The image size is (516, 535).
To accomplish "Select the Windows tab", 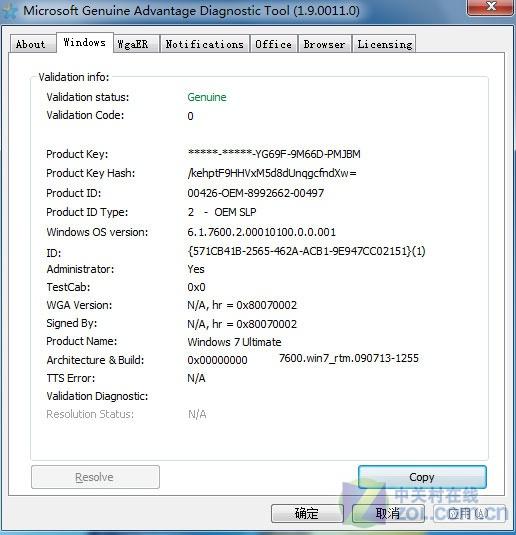I will (x=85, y=43).
